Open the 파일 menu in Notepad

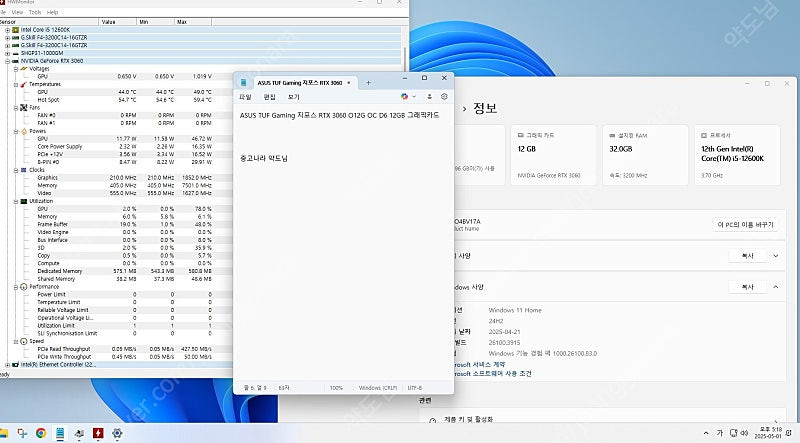(245, 97)
